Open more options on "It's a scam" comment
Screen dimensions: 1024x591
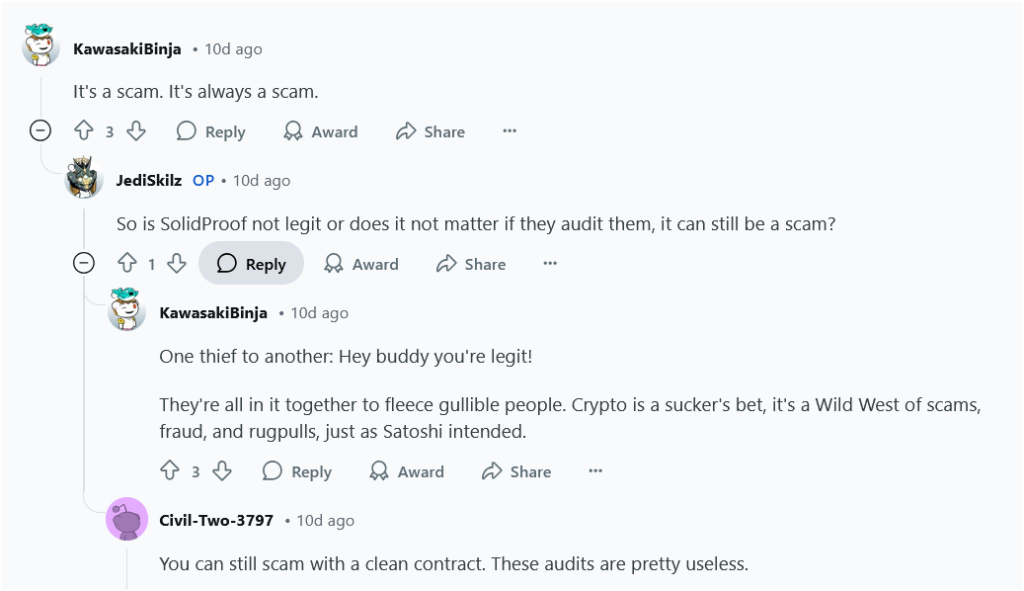coord(510,132)
